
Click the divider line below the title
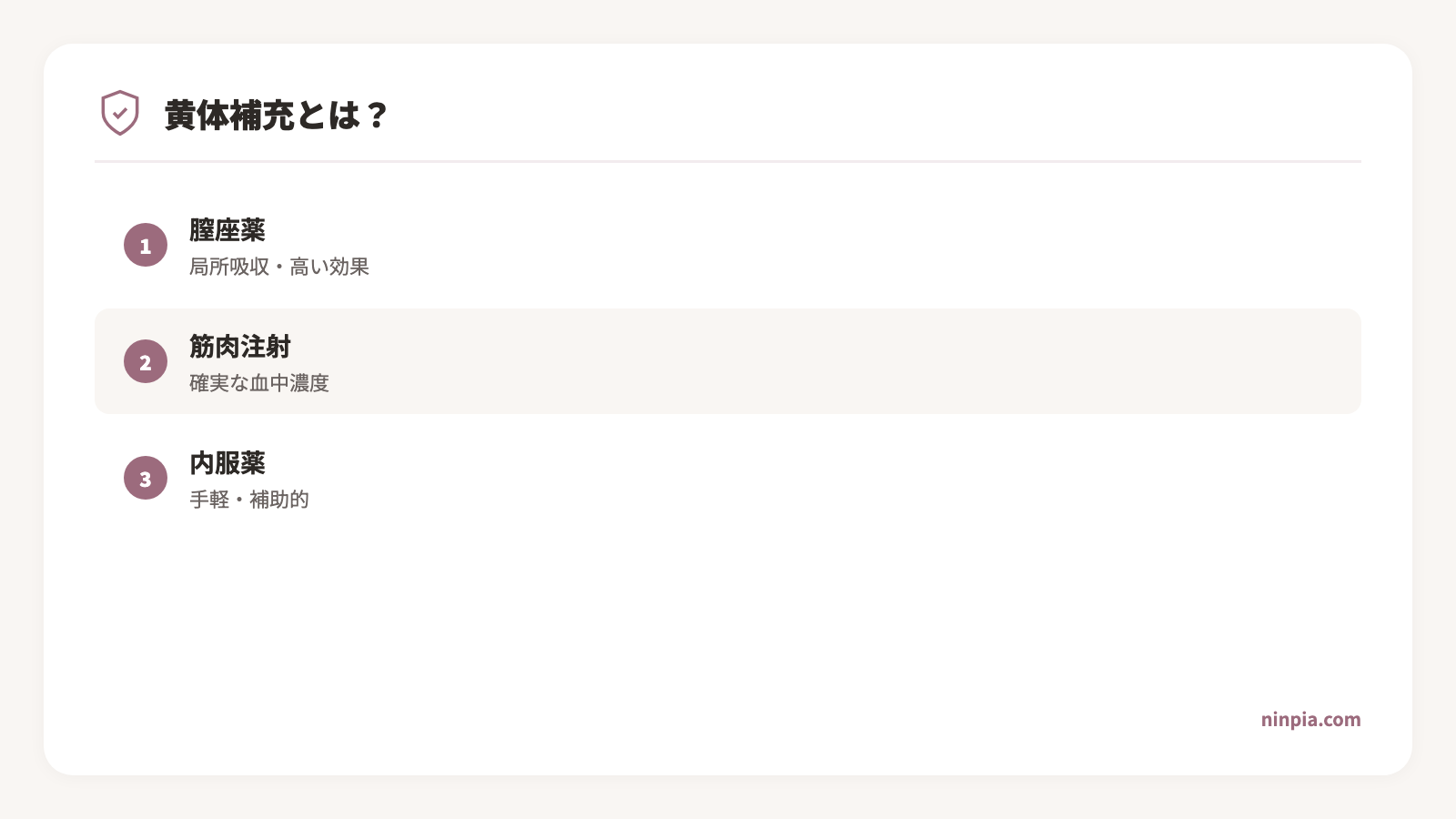pos(728,161)
